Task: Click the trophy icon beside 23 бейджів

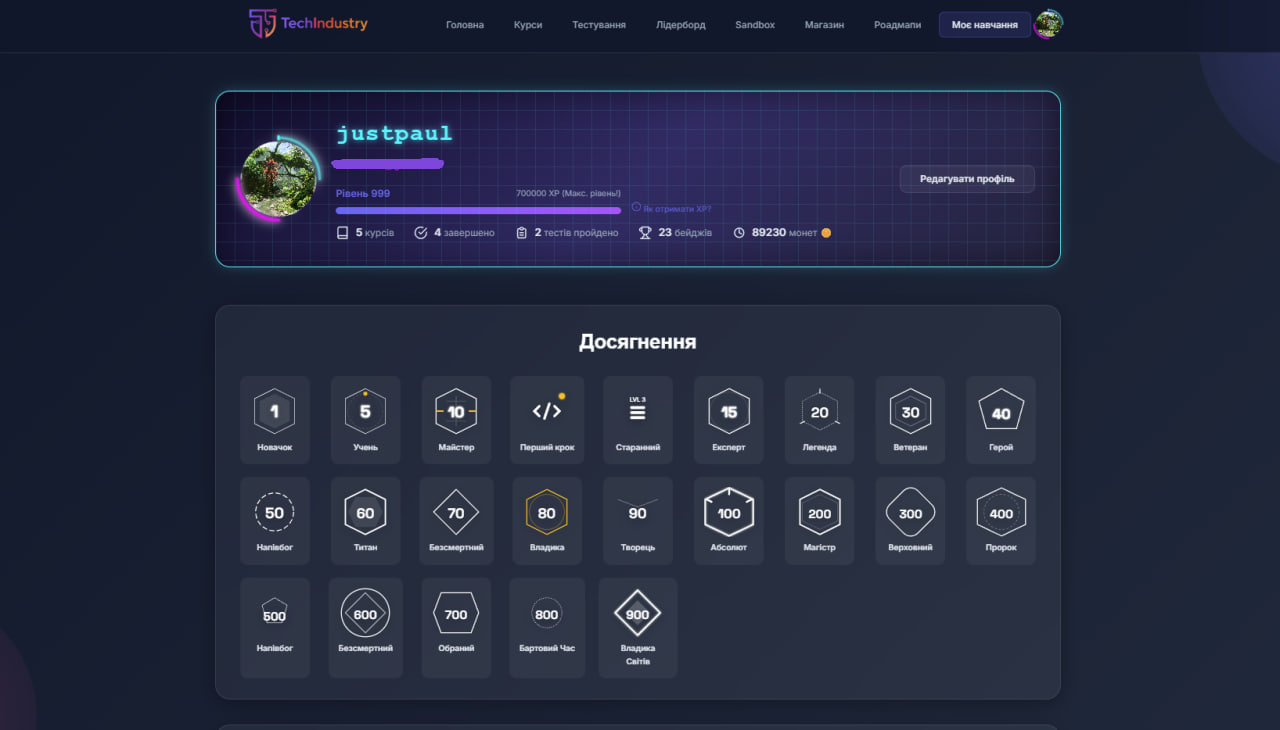Action: [645, 232]
